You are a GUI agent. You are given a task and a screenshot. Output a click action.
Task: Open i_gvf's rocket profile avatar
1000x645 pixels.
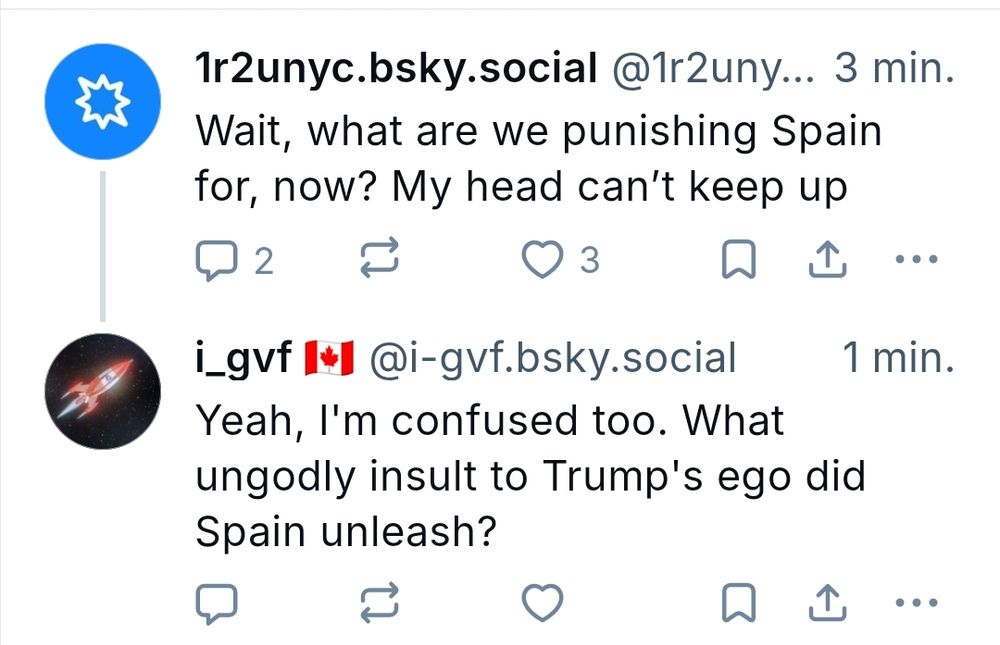(103, 390)
